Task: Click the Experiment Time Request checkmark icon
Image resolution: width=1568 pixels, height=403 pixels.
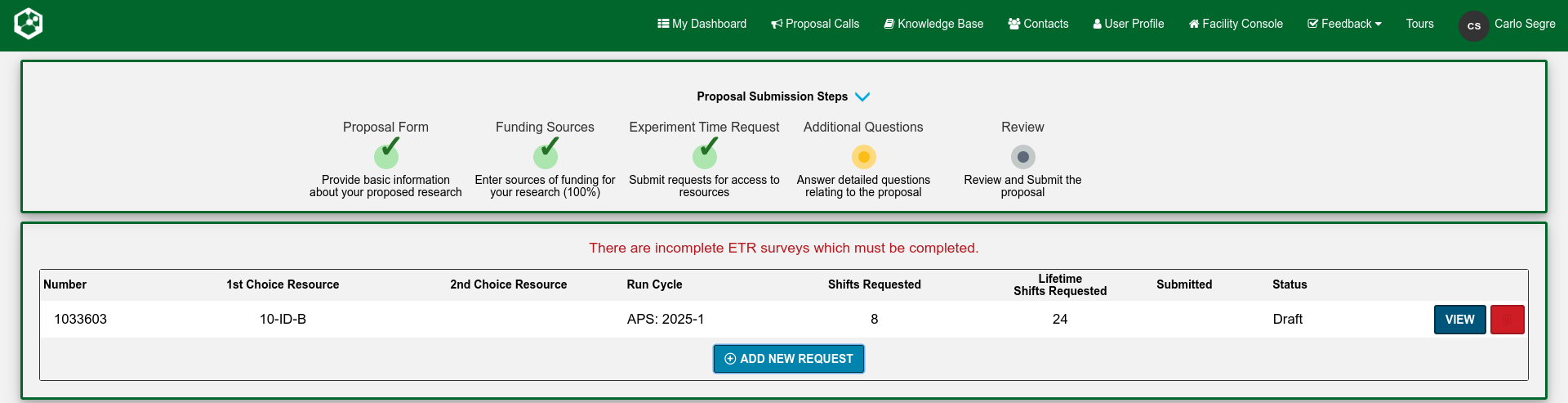Action: [705, 154]
